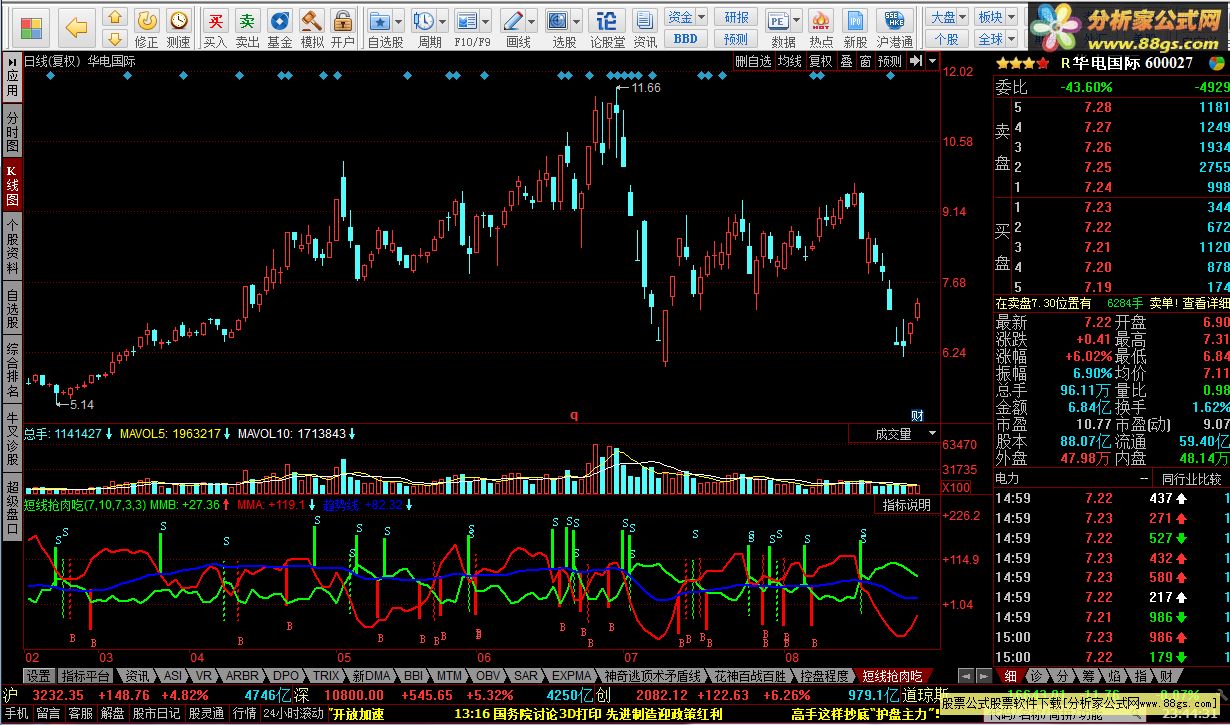
Task: Move to next stock with down arrow
Action: [x=115, y=39]
